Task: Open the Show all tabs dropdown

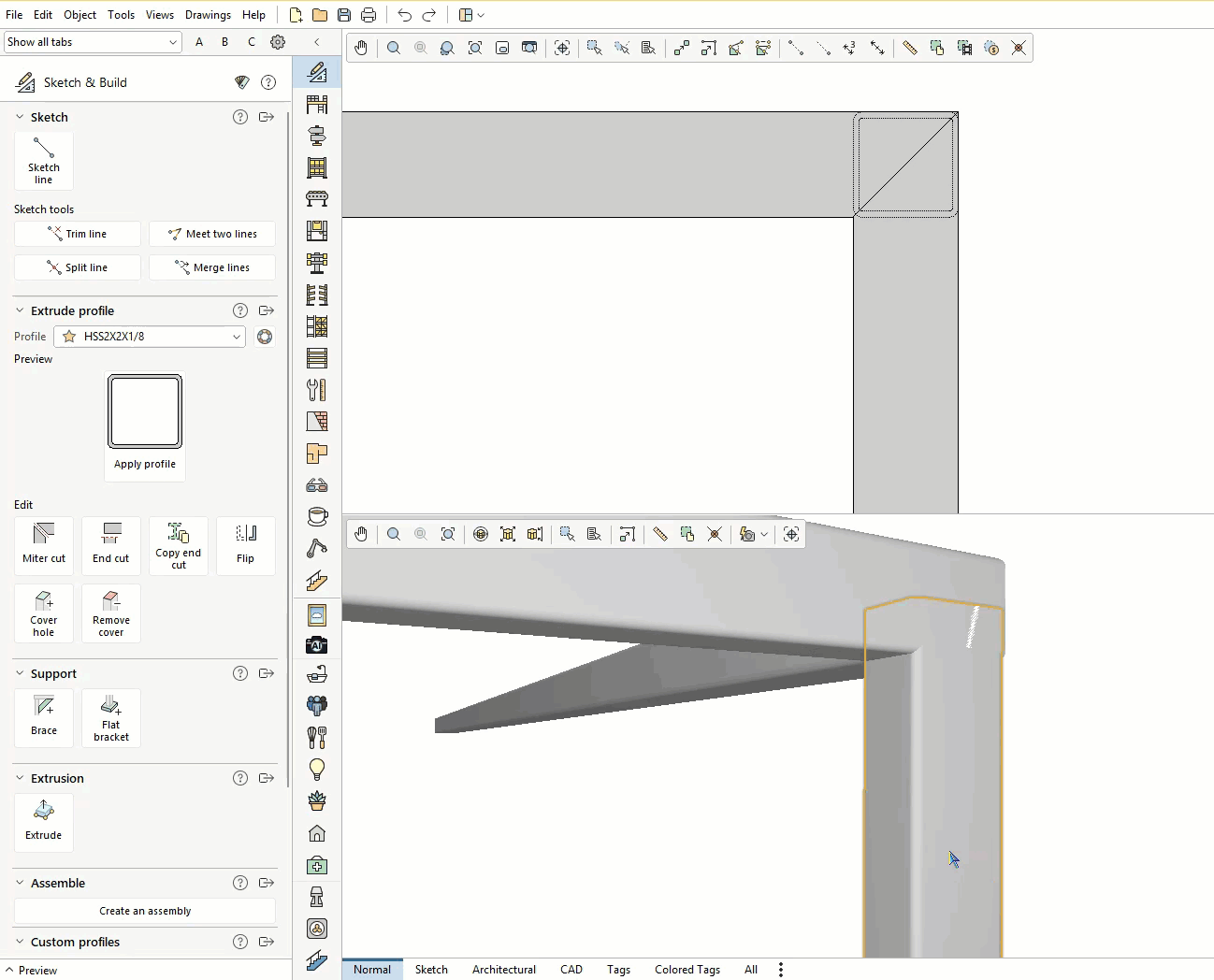Action: click(93, 42)
